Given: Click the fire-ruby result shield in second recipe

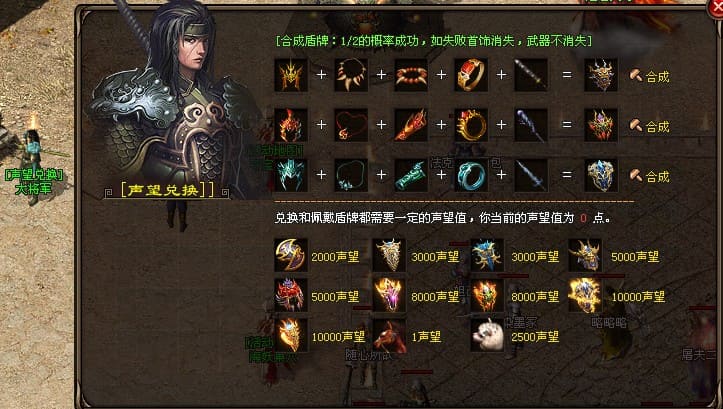Looking at the screenshot, I should click(601, 124).
